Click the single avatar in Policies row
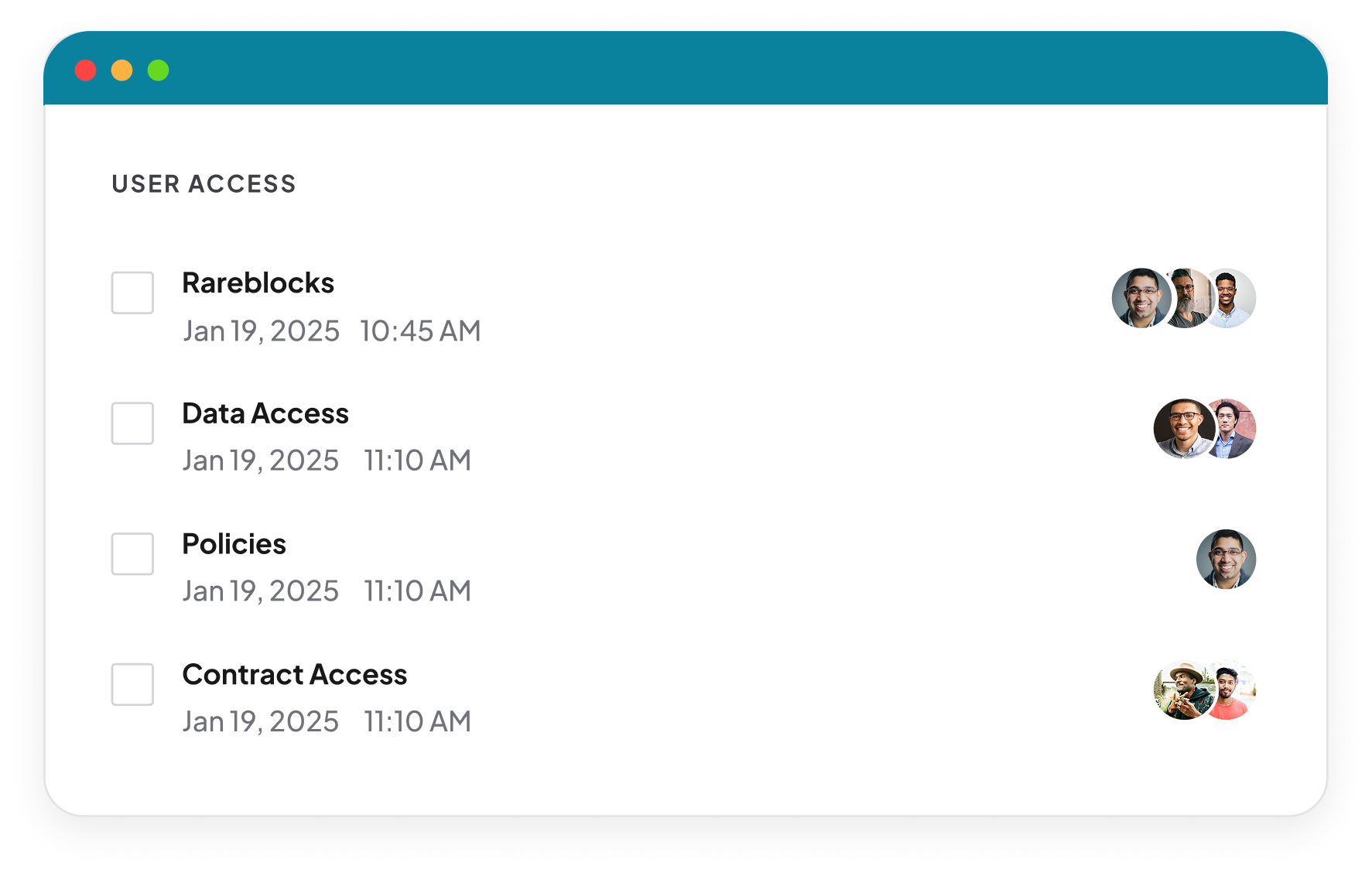This screenshot has height=873, width=1372. coord(1227,559)
